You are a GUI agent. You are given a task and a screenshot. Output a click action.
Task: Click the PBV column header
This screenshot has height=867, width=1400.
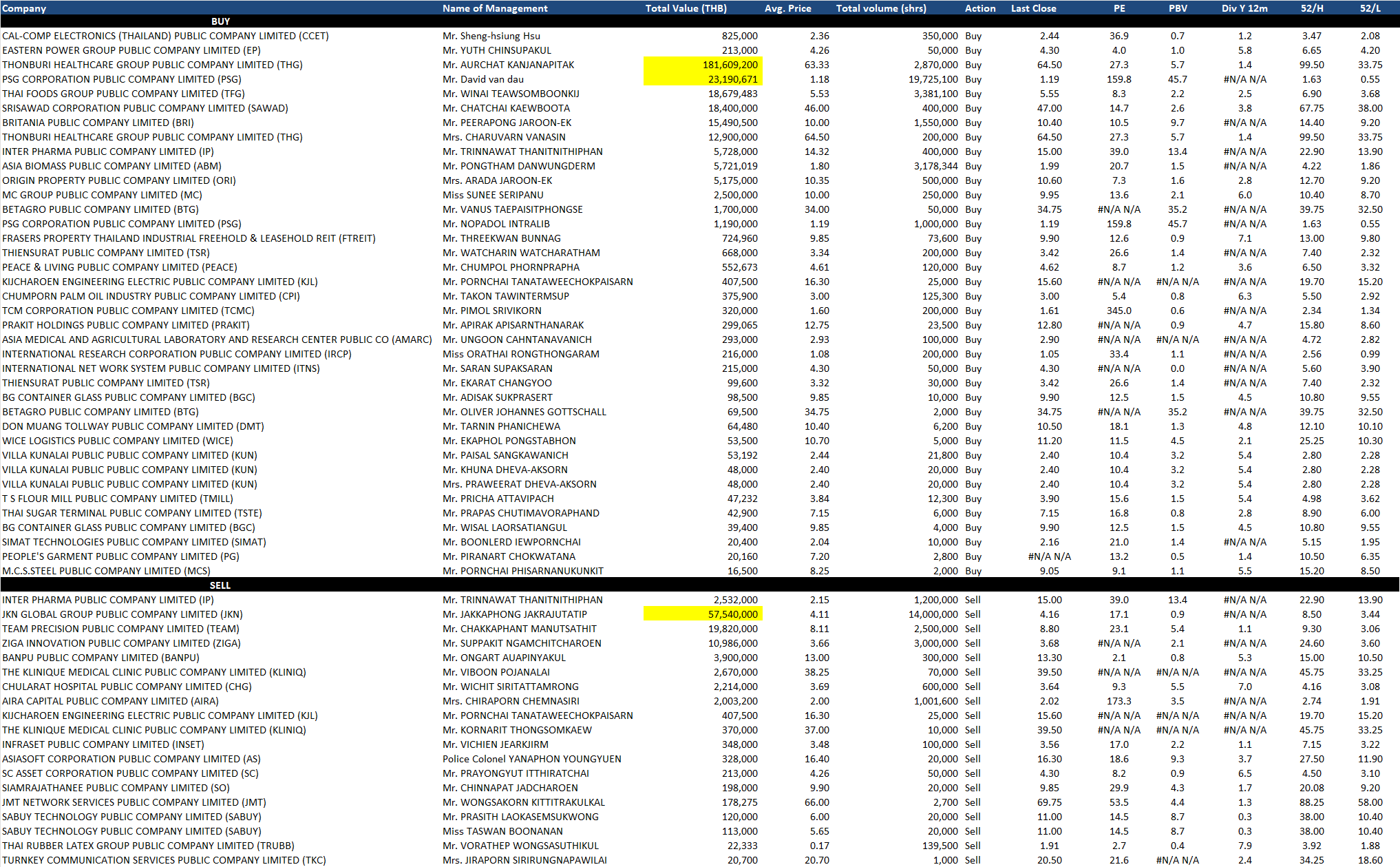point(1177,8)
